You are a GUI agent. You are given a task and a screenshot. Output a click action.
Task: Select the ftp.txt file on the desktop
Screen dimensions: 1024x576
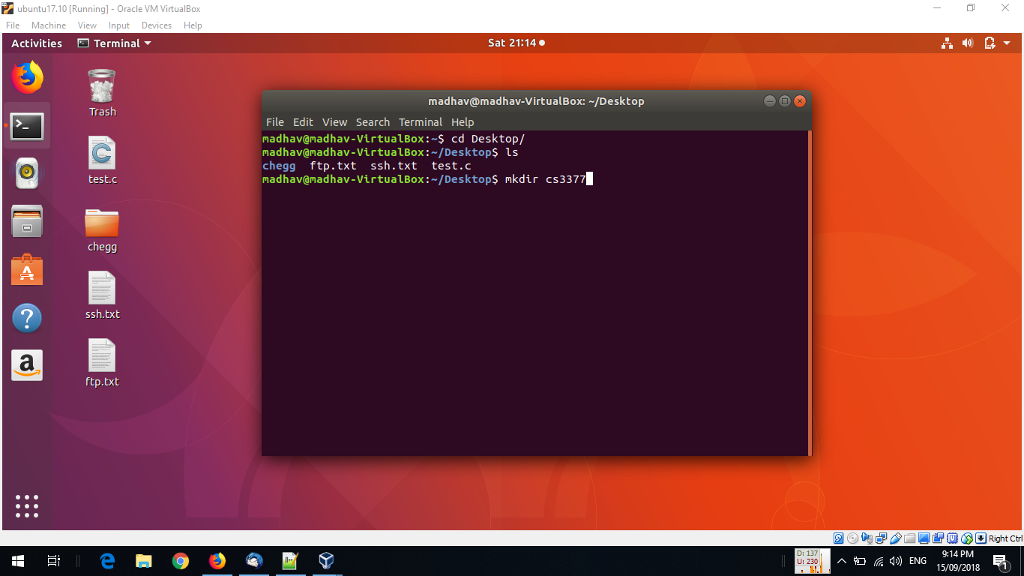pos(102,363)
